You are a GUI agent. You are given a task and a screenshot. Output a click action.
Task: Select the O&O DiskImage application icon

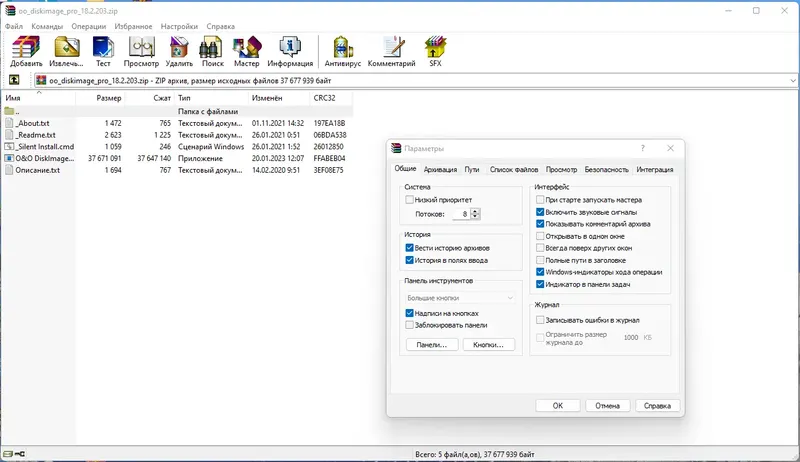point(9,158)
